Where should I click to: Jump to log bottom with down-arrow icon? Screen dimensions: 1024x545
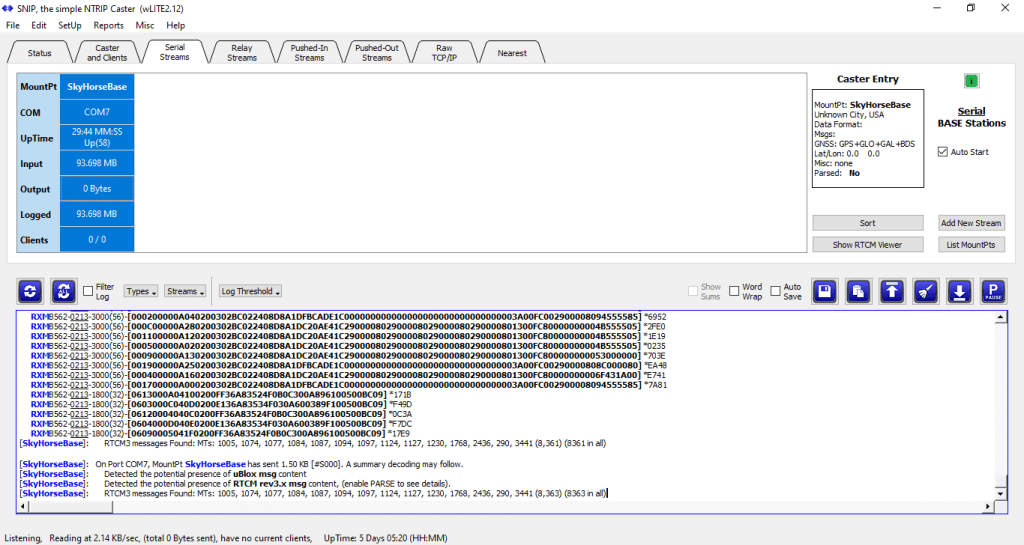(x=959, y=291)
